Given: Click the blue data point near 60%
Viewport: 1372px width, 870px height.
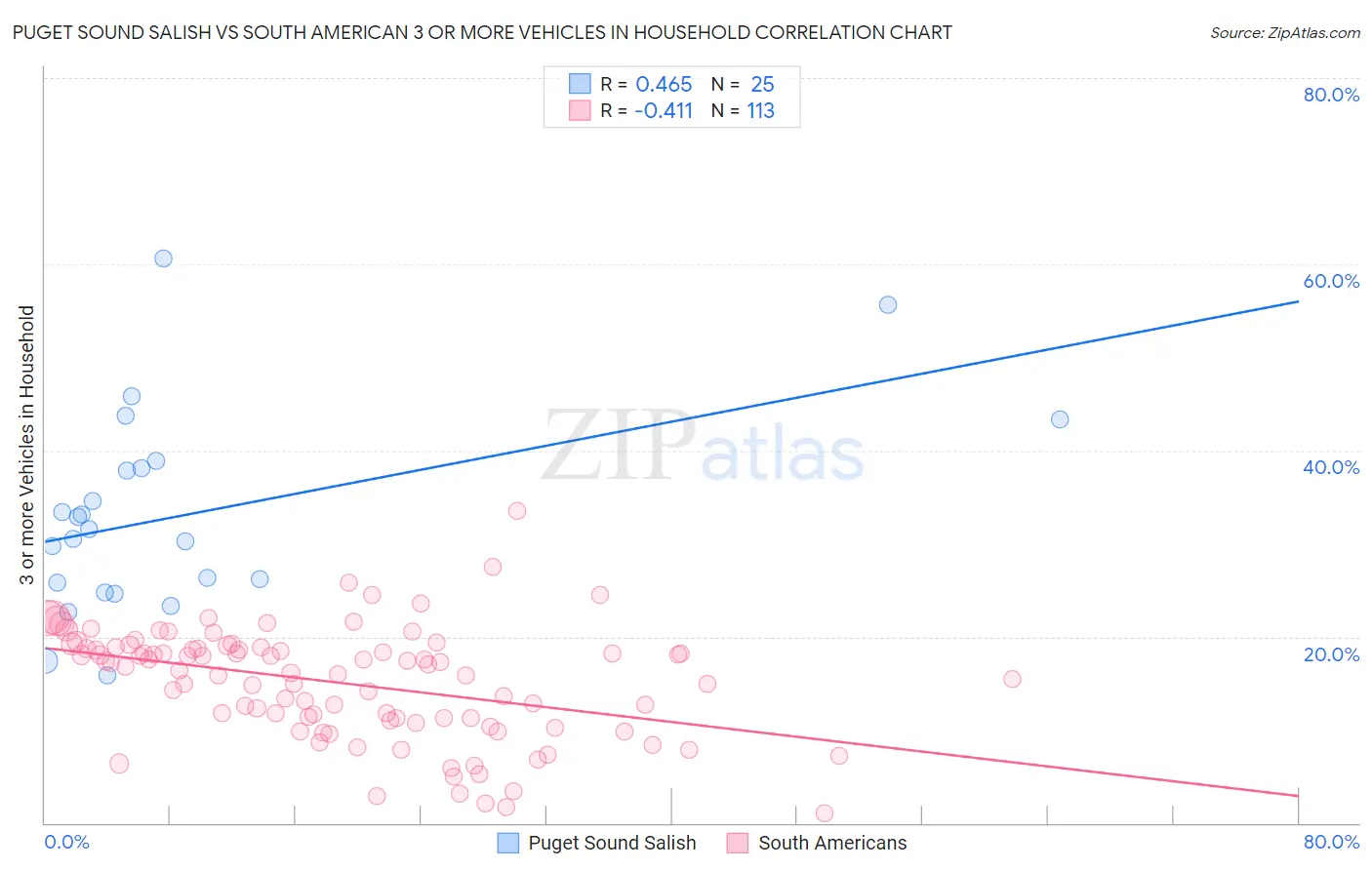Looking at the screenshot, I should click(163, 258).
